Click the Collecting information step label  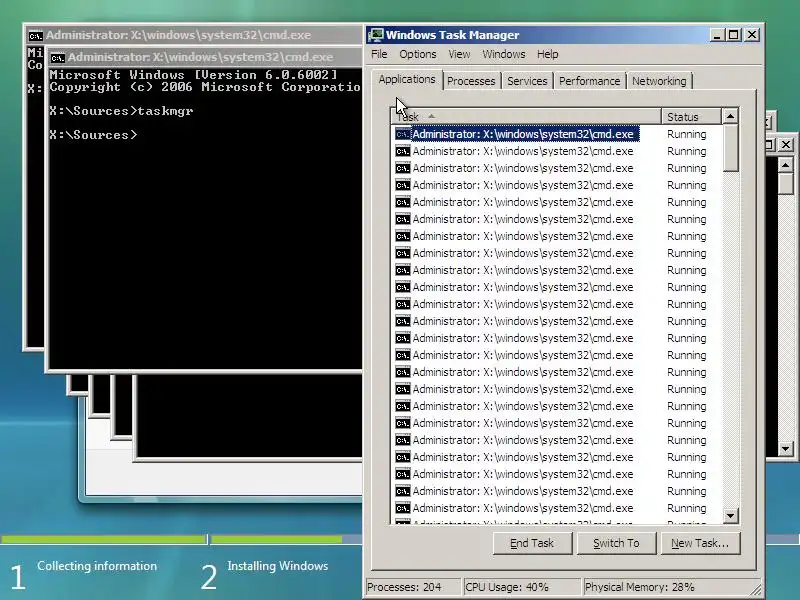(97, 566)
